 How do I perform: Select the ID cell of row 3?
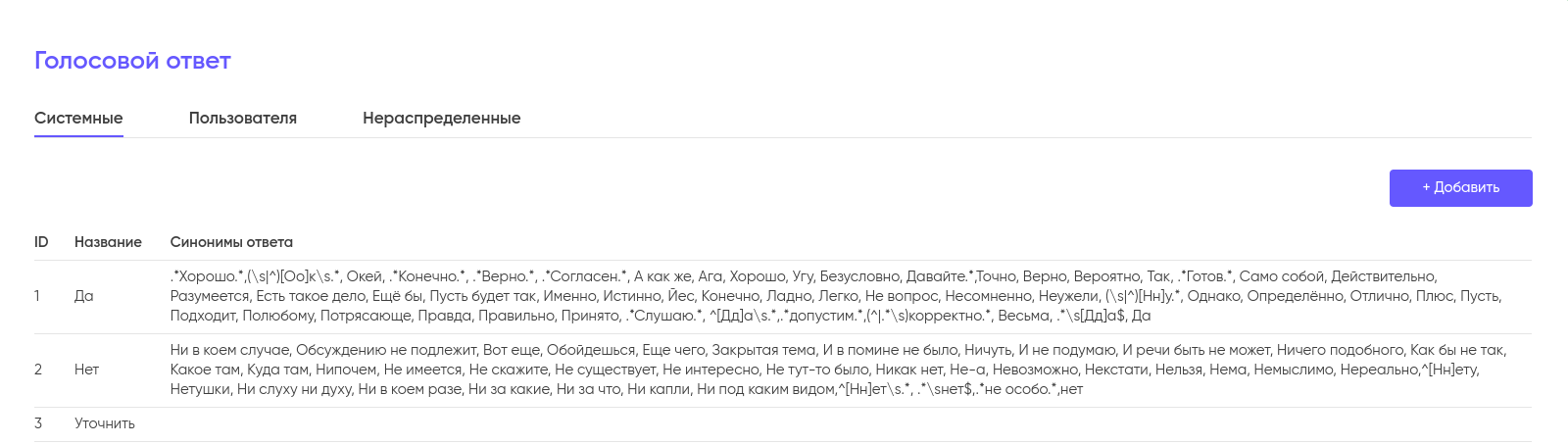coord(38,423)
